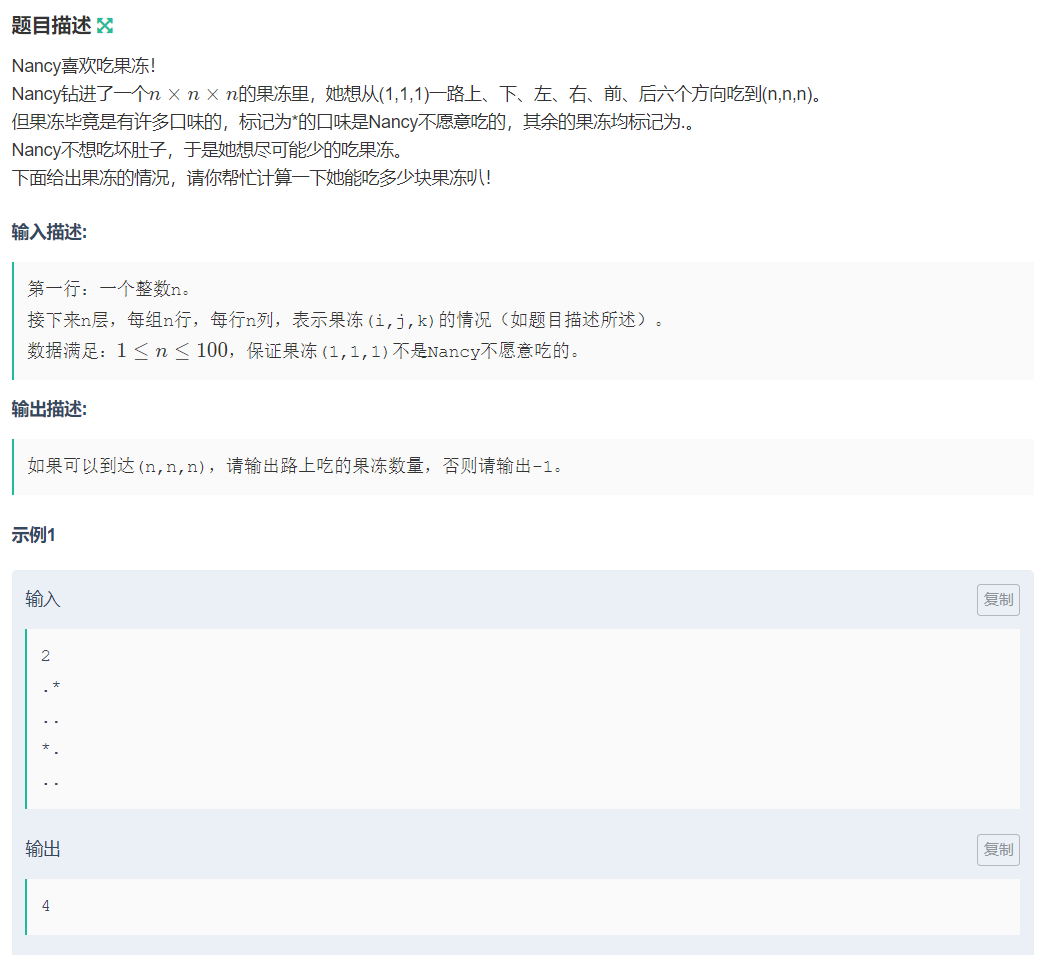Image resolution: width=1040 pixels, height=955 pixels.
Task: Click the sample input row '.*'
Action: click(x=51, y=688)
